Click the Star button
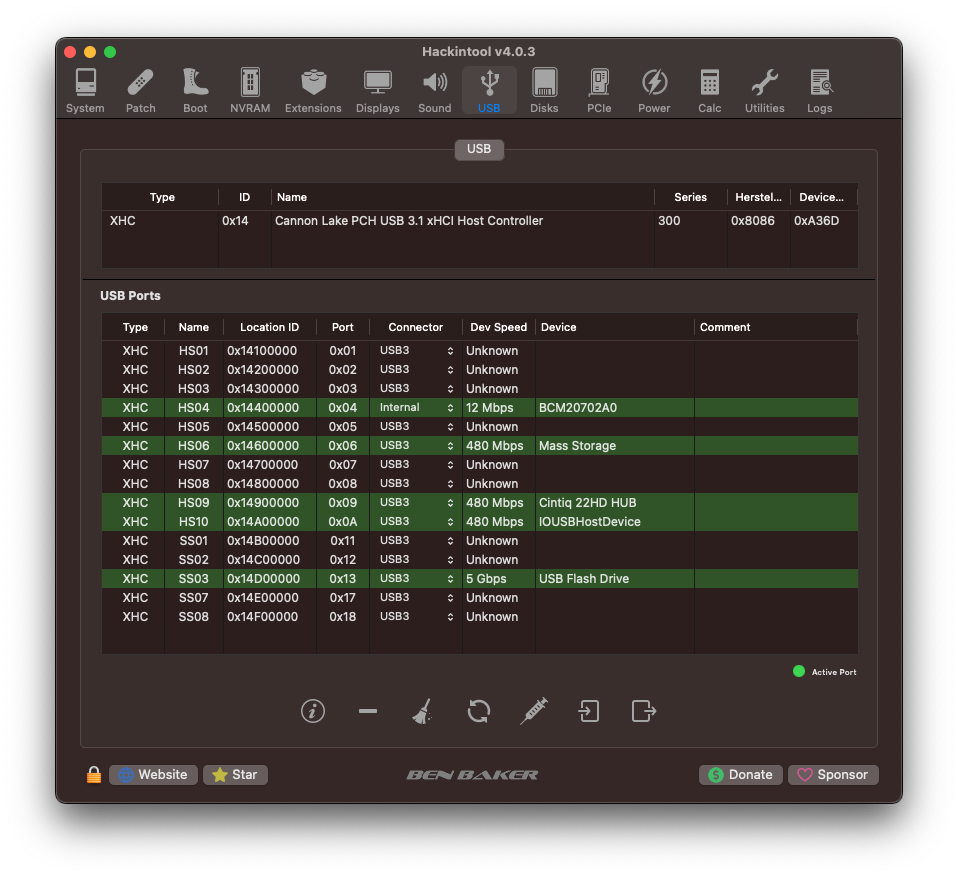 point(236,775)
